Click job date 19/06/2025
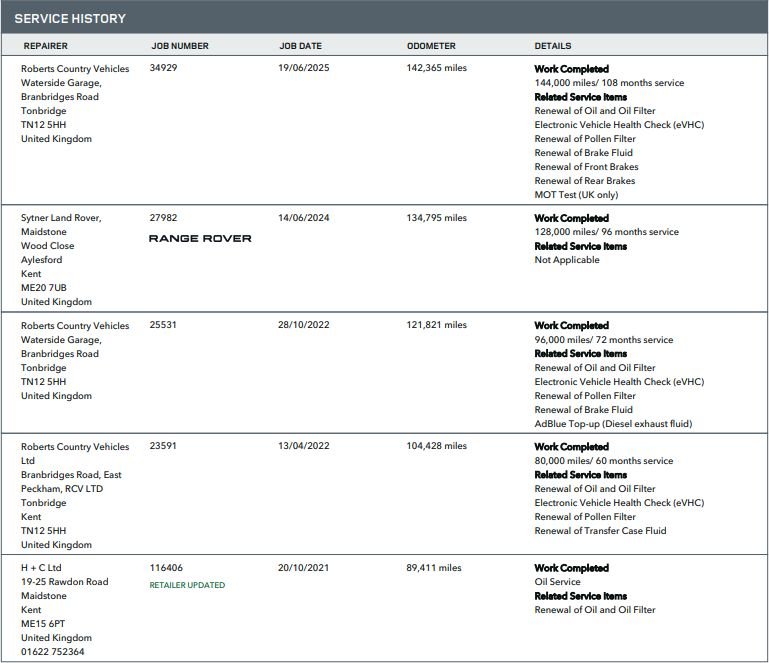The height and width of the screenshot is (663, 769). tap(304, 68)
